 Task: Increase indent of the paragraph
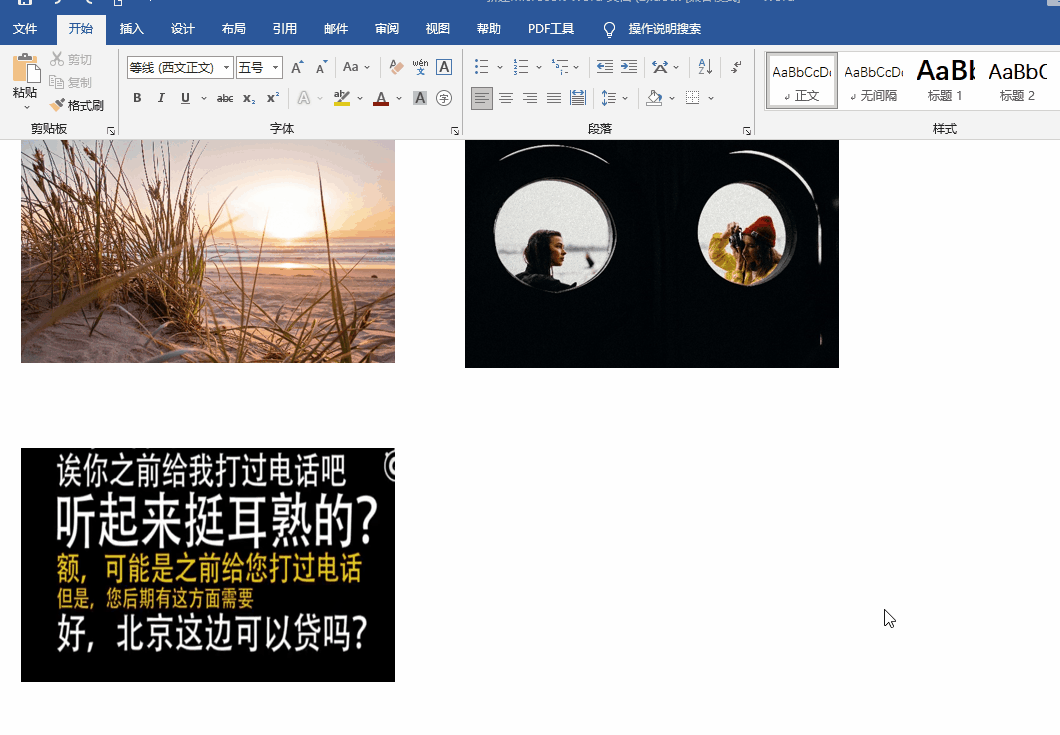tap(628, 67)
